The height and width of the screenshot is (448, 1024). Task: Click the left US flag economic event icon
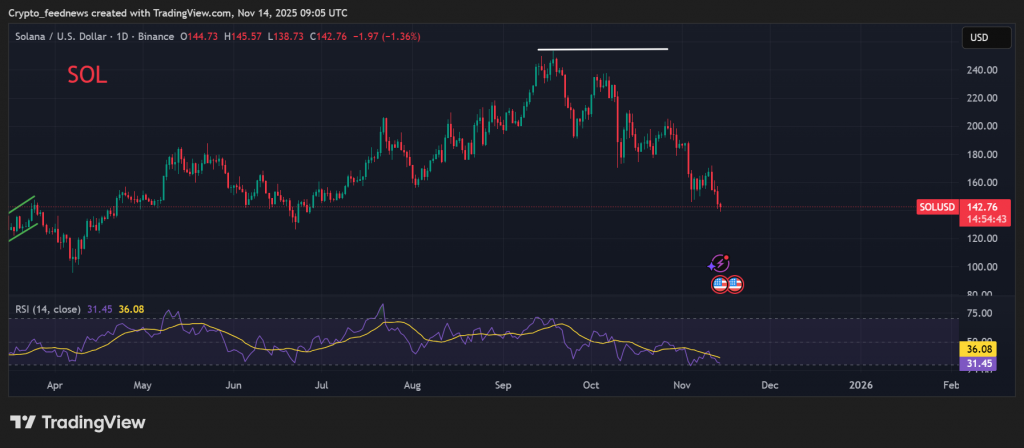pyautogui.click(x=719, y=284)
